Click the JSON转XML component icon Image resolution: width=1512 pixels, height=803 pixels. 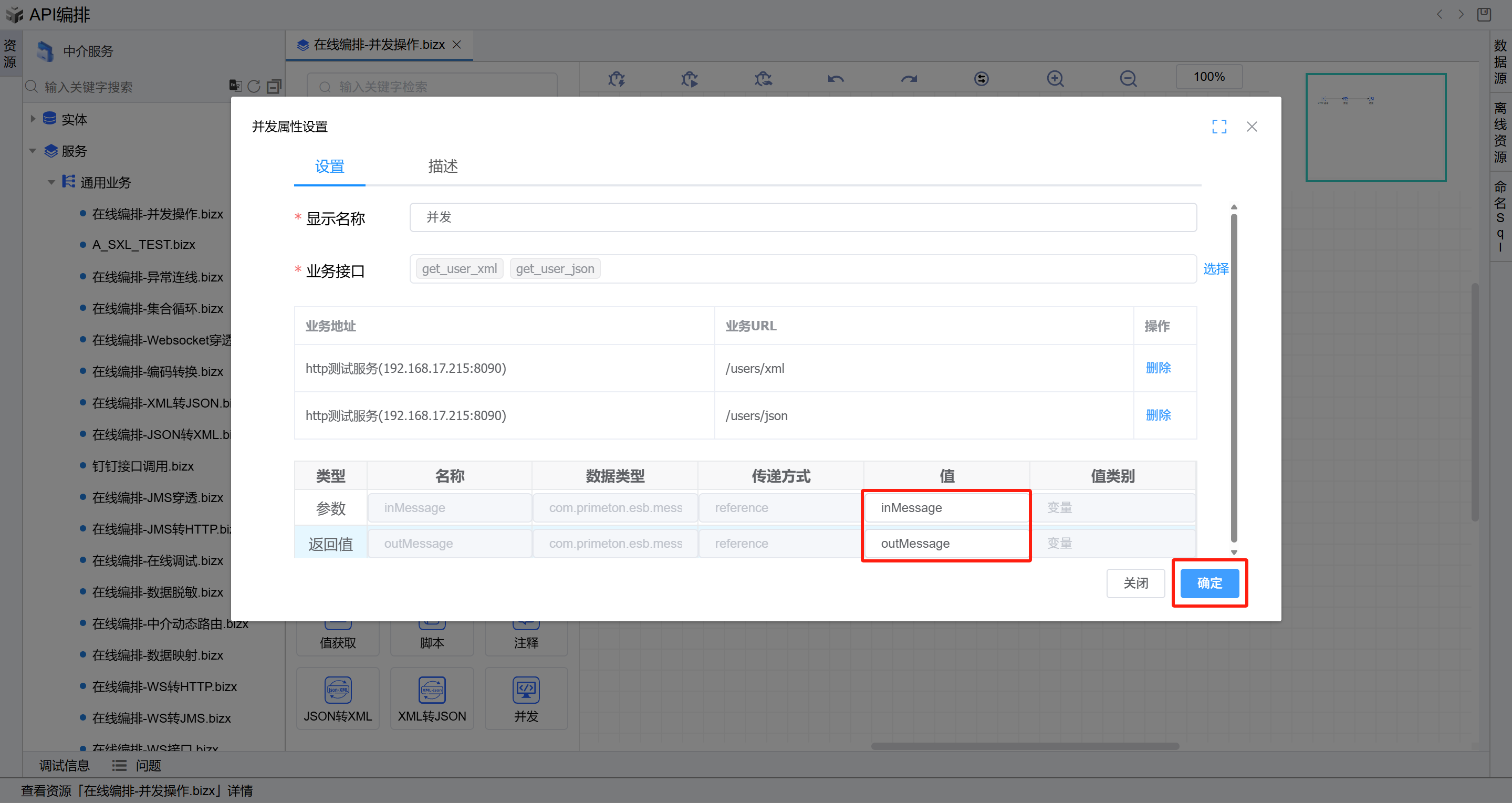pyautogui.click(x=338, y=690)
